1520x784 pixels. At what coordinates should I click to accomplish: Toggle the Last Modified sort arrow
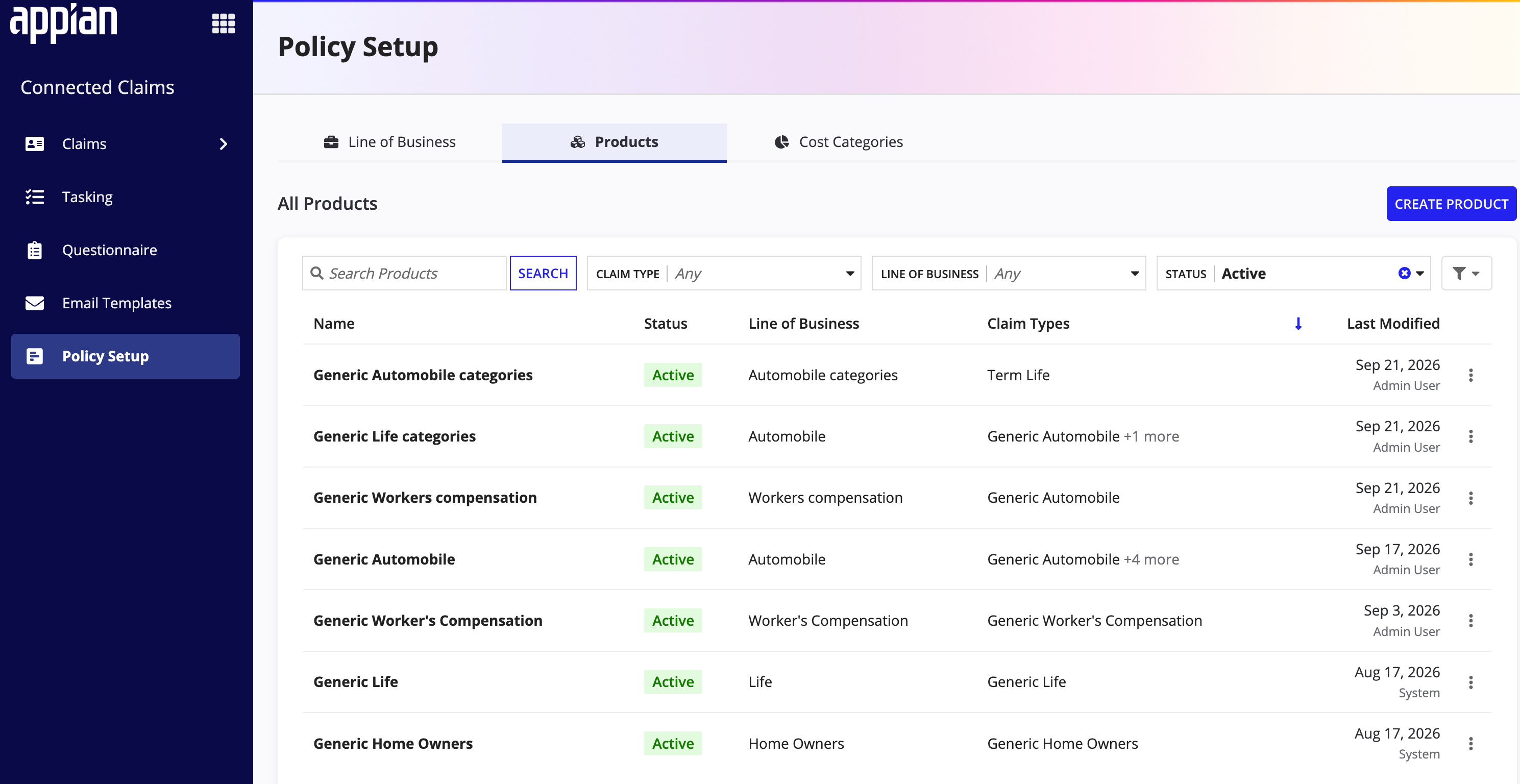pos(1298,324)
